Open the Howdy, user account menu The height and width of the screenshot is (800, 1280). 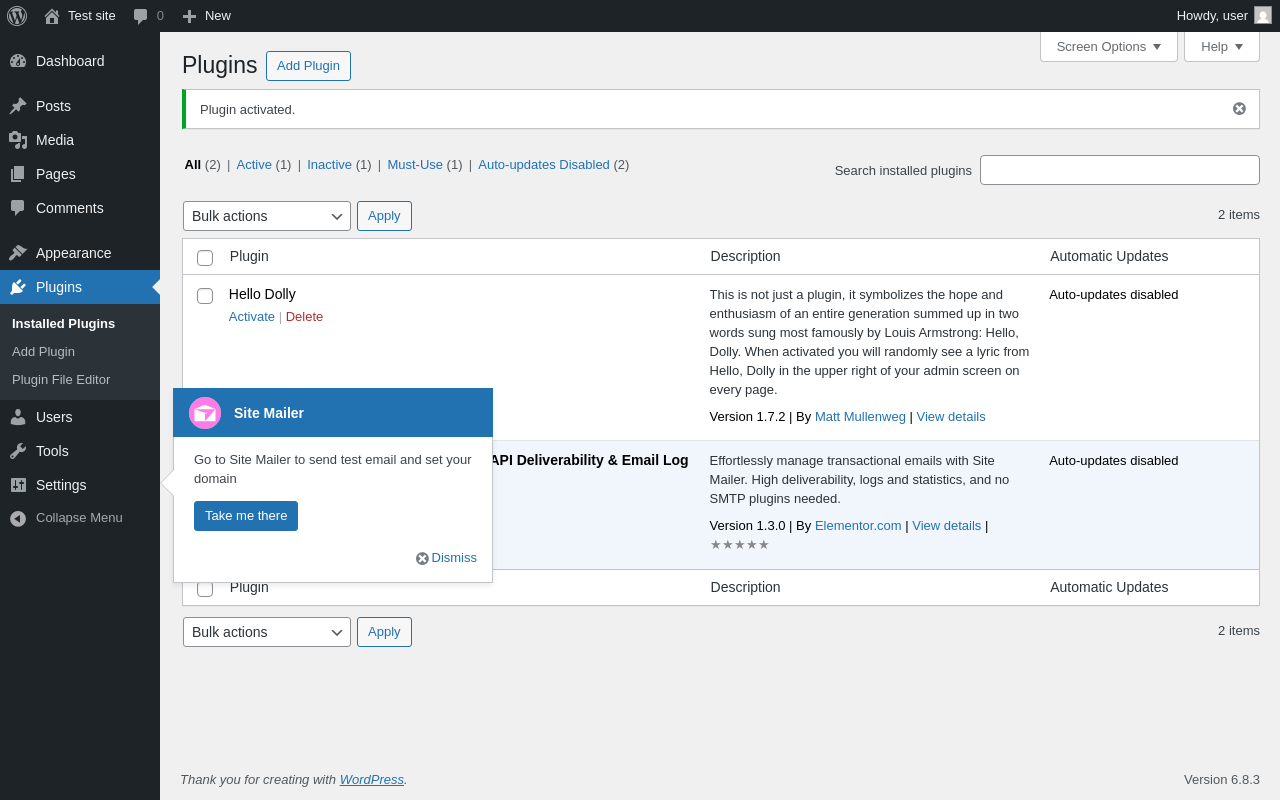[x=1224, y=16]
